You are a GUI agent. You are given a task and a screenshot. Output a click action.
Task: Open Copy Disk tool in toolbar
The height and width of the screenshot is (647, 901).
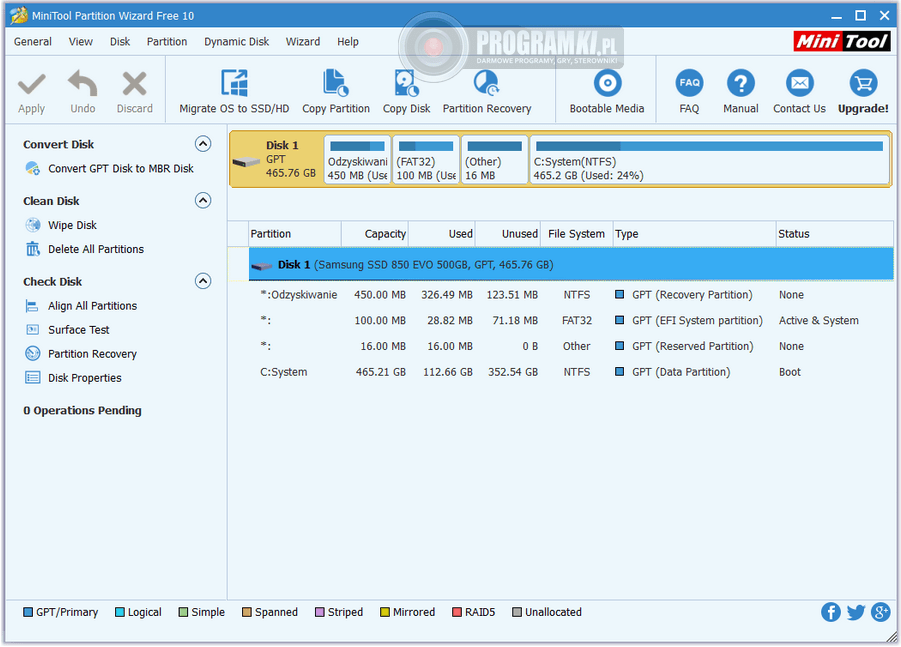click(406, 91)
